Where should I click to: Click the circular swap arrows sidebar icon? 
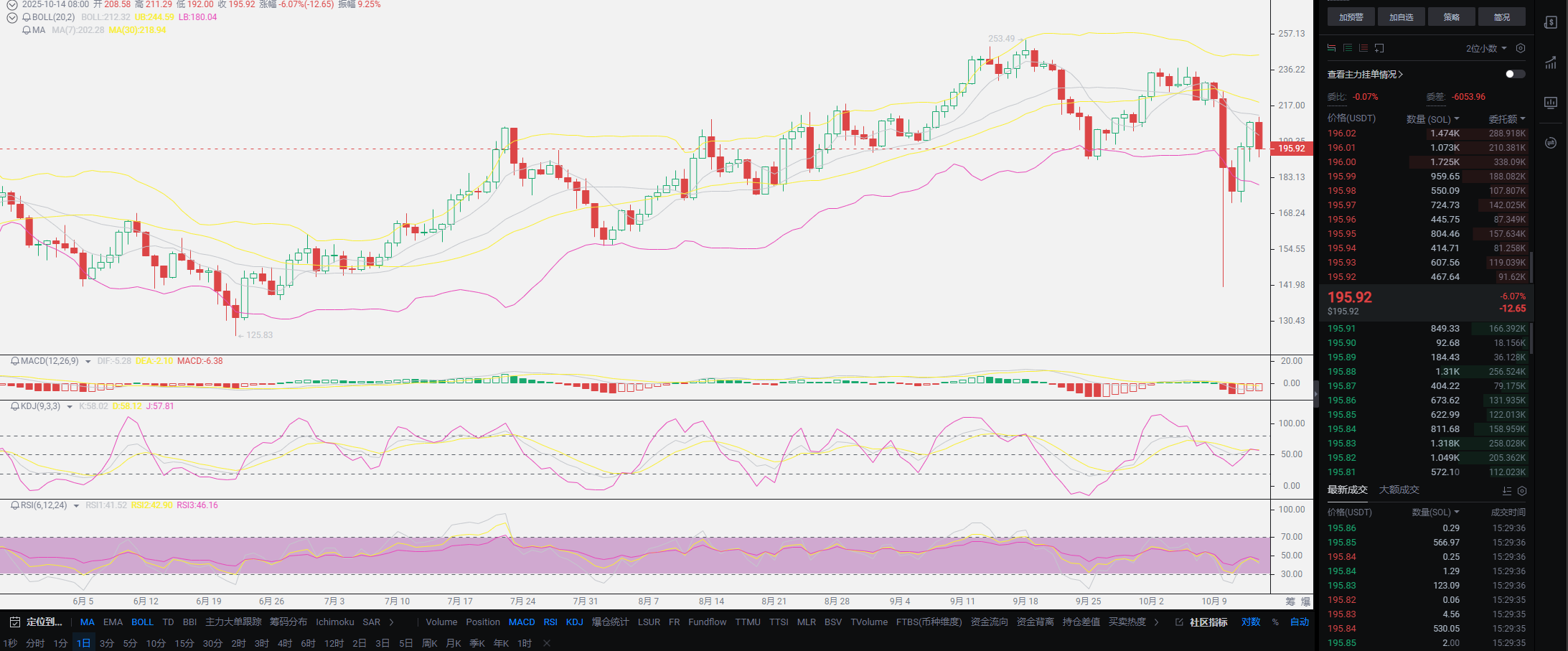(1550, 143)
